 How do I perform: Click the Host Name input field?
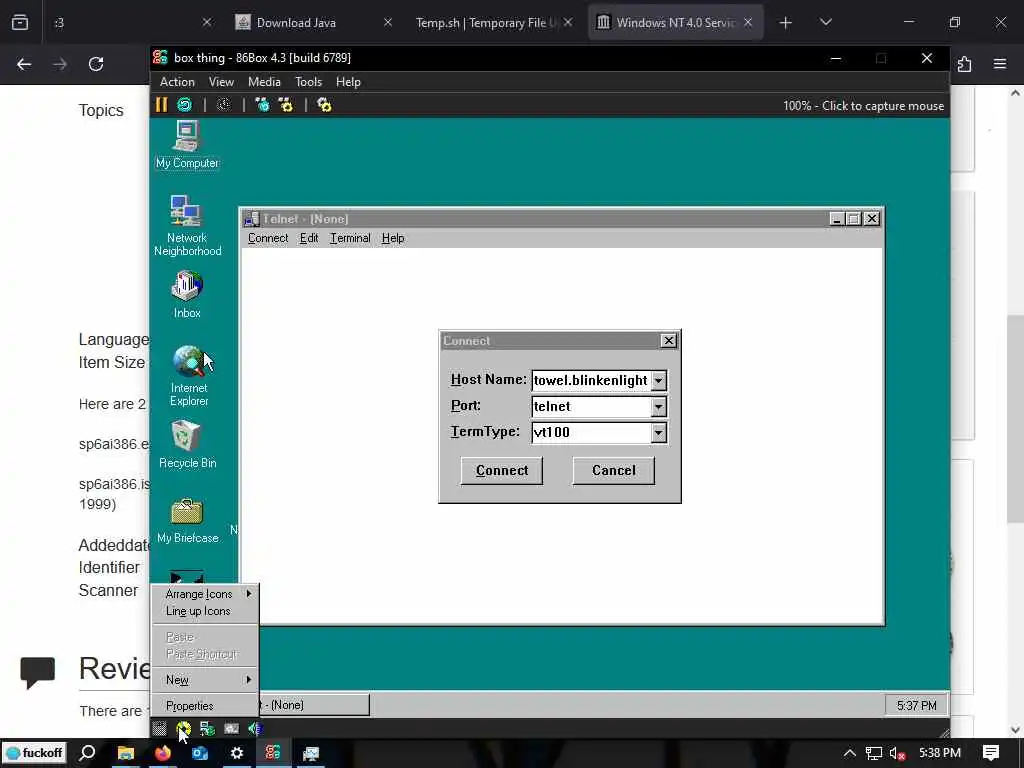[x=591, y=381]
